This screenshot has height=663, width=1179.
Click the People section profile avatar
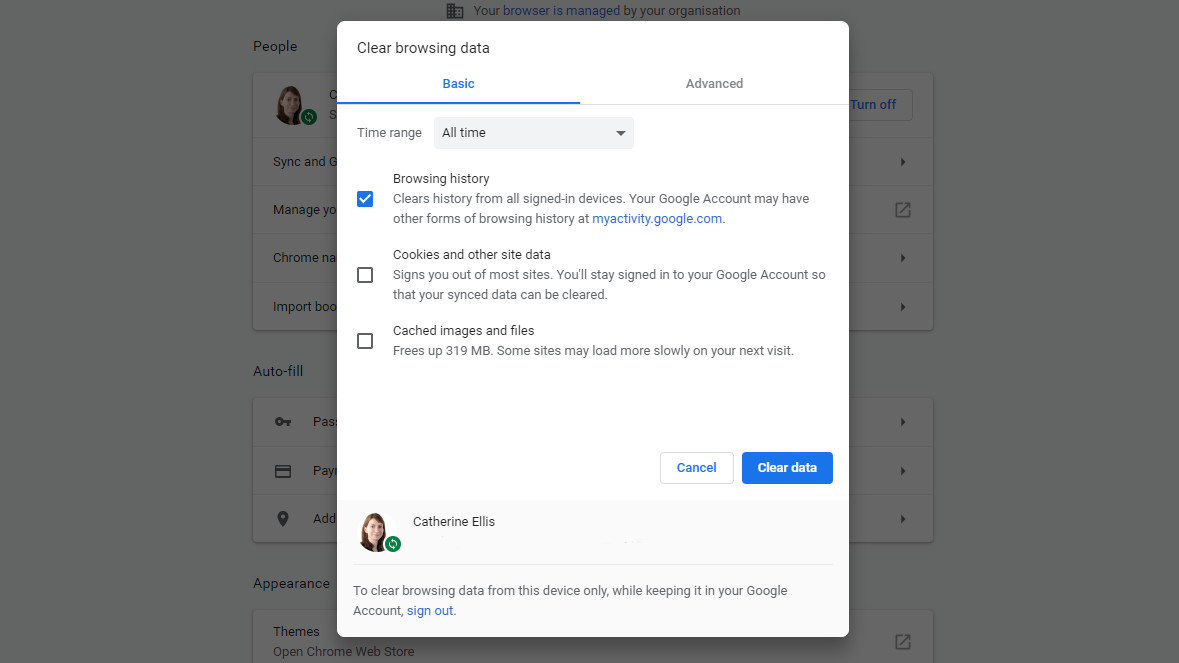point(291,104)
